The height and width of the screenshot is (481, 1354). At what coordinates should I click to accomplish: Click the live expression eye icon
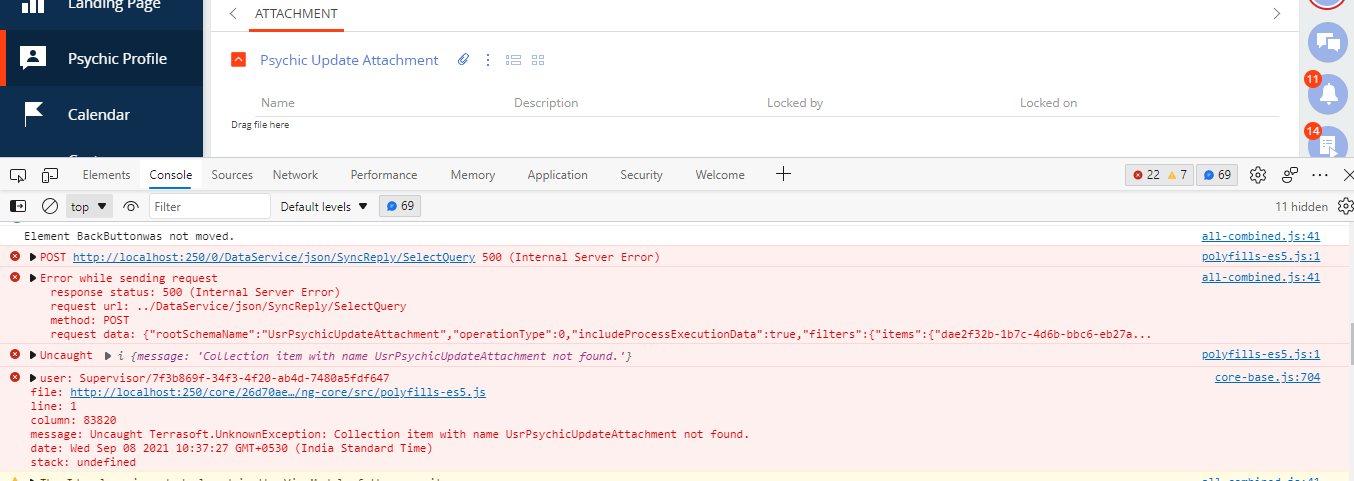pyautogui.click(x=131, y=207)
